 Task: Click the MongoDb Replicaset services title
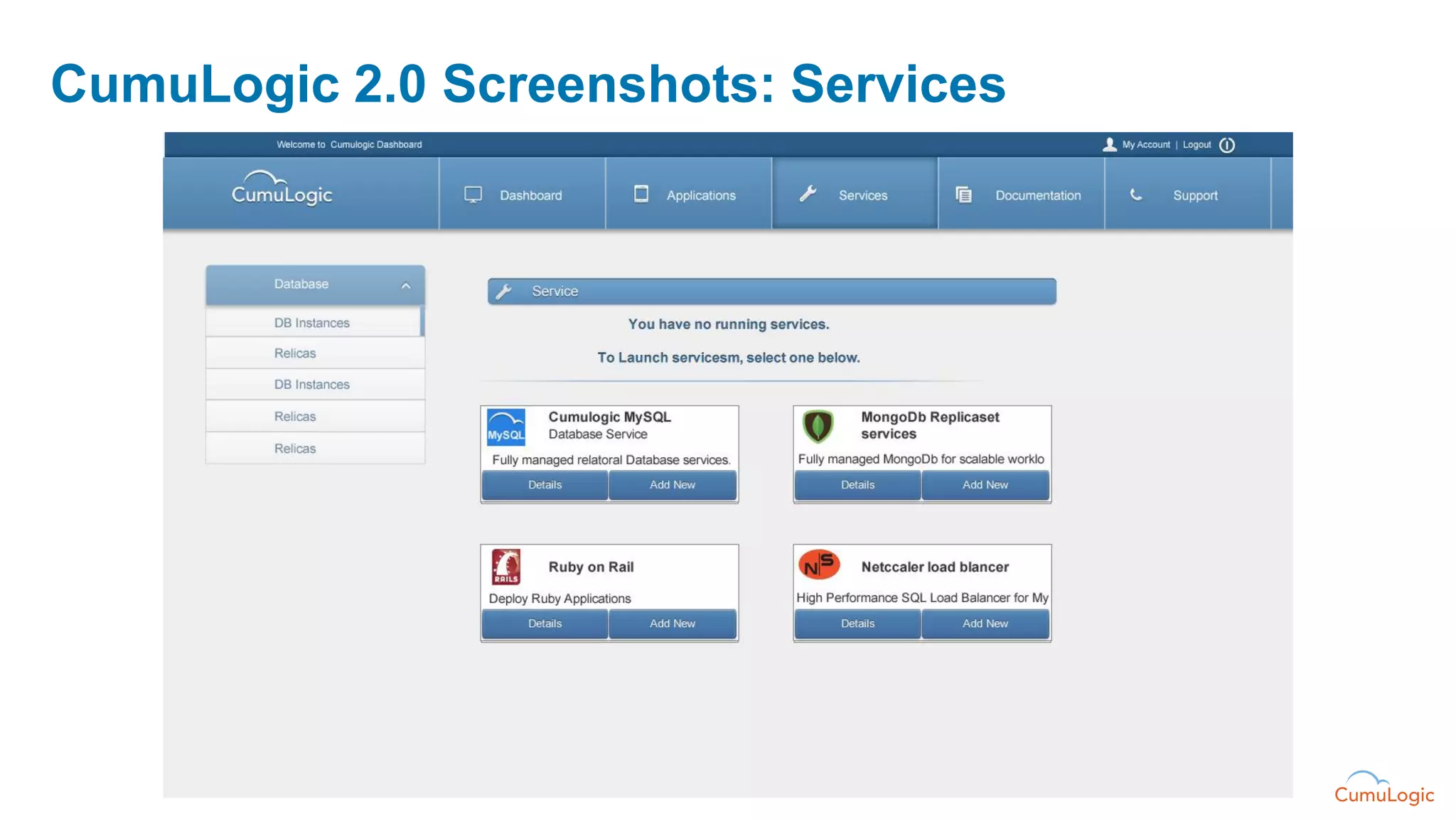pos(930,425)
